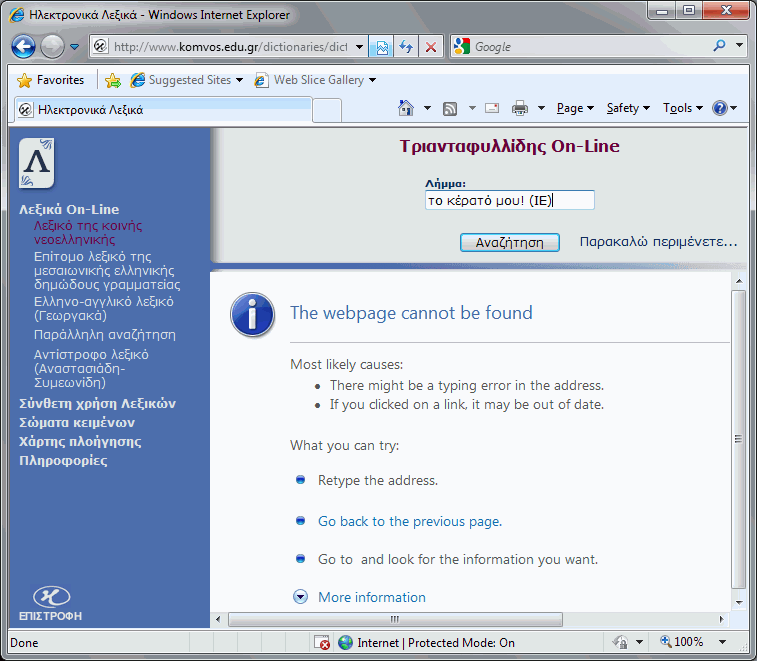The width and height of the screenshot is (757, 661).
Task: Click the Αναζήτηση search button
Action: (509, 242)
